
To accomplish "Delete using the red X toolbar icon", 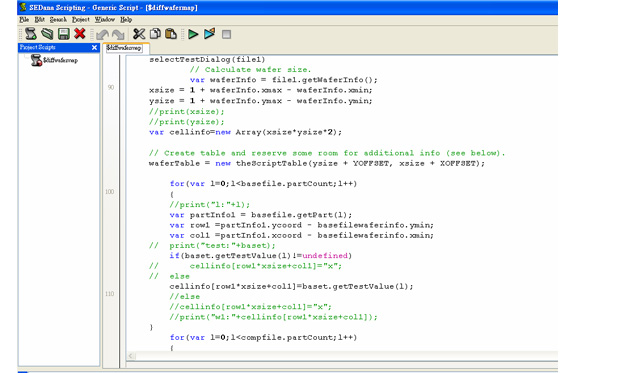I will 80,34.
